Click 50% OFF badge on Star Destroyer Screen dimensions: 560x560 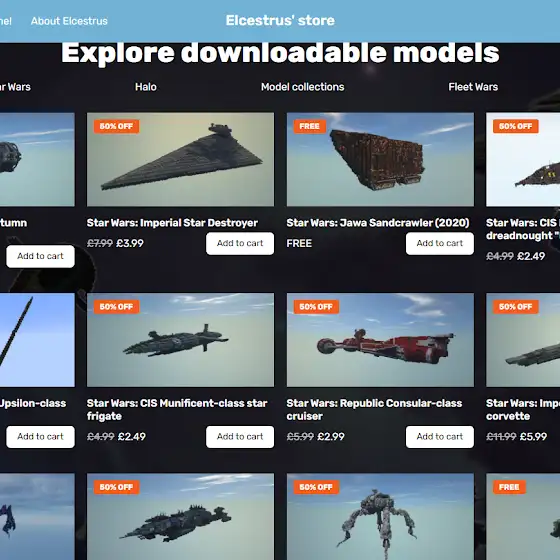coord(116,126)
